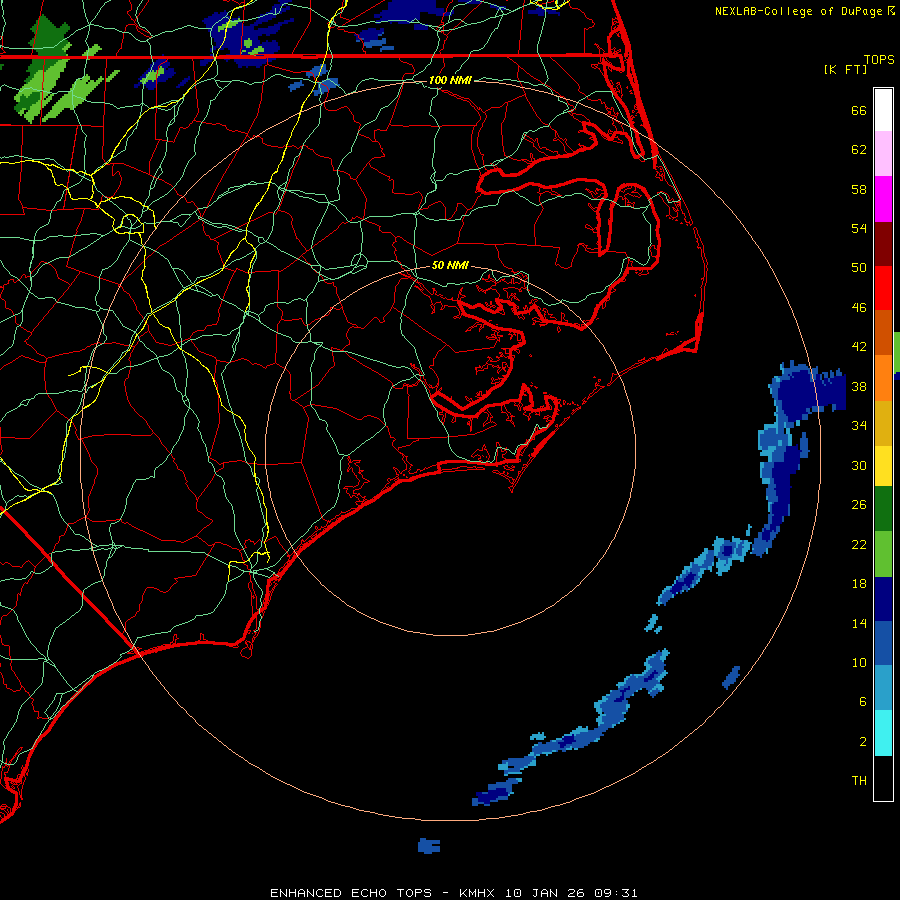Click the 42 legend value
900x900 pixels.
coord(859,347)
